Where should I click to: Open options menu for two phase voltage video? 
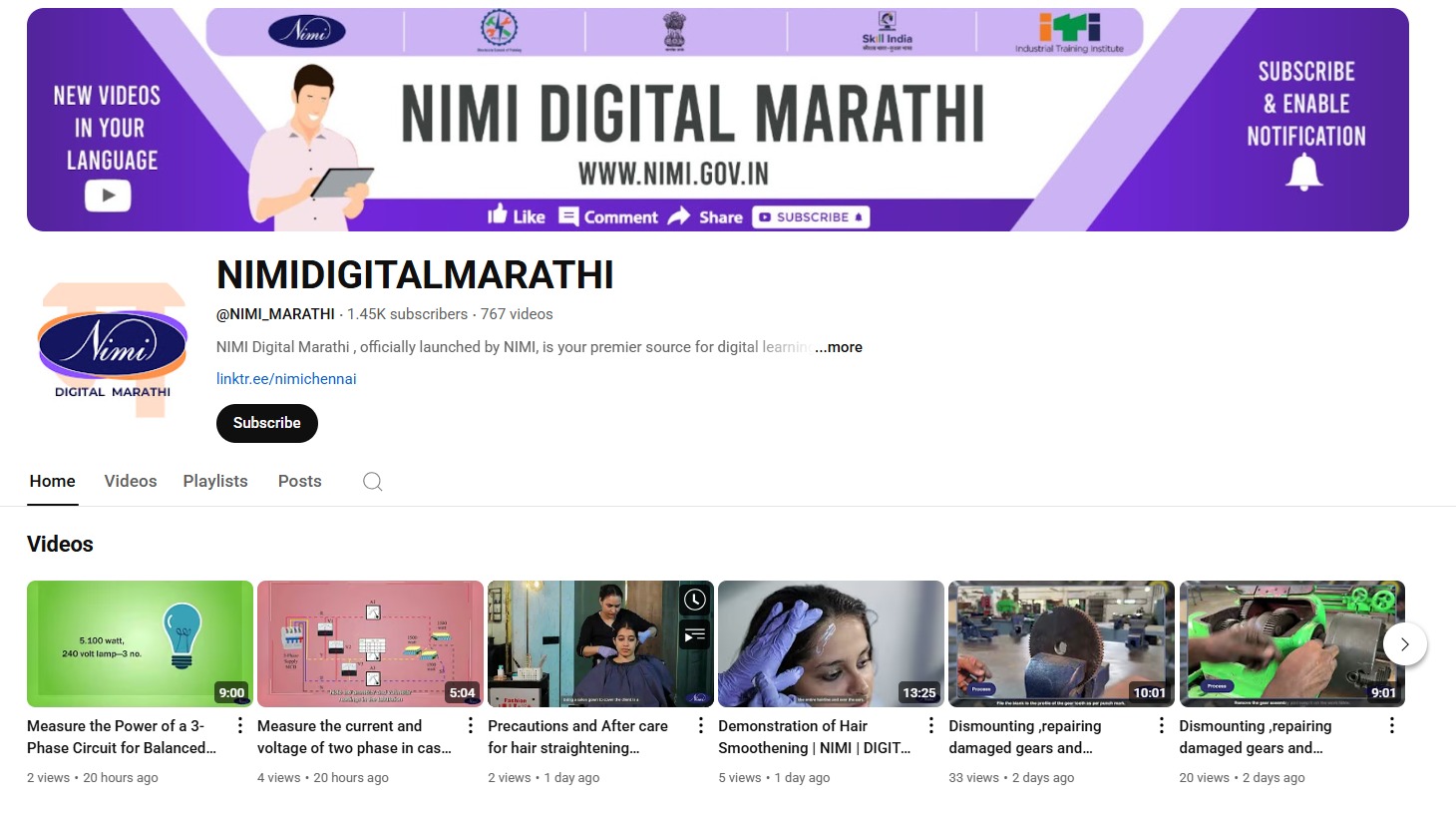tap(471, 725)
